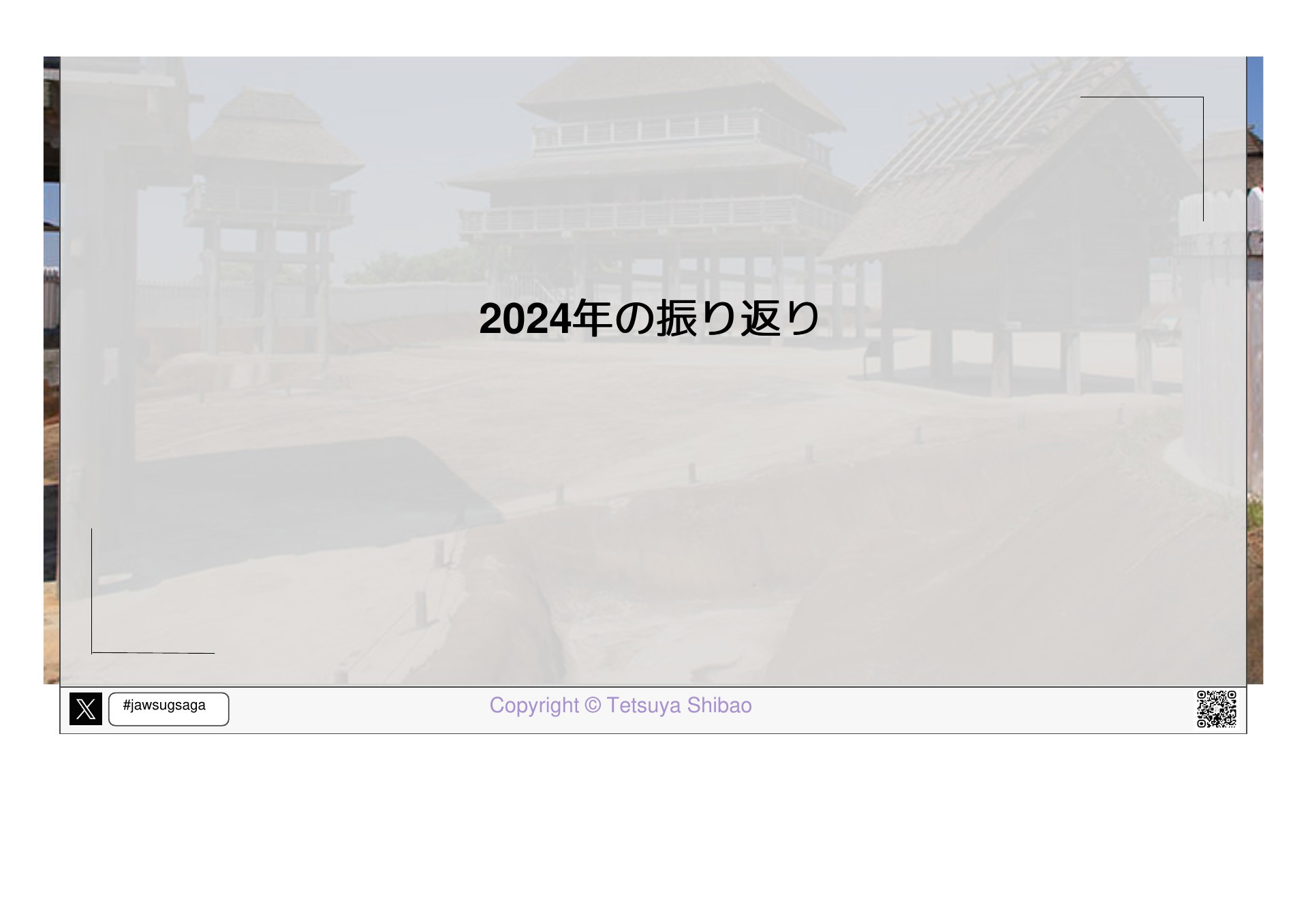The width and height of the screenshot is (1308, 924).
Task: Select the #jawsugsaga hashtag box
Action: [169, 709]
